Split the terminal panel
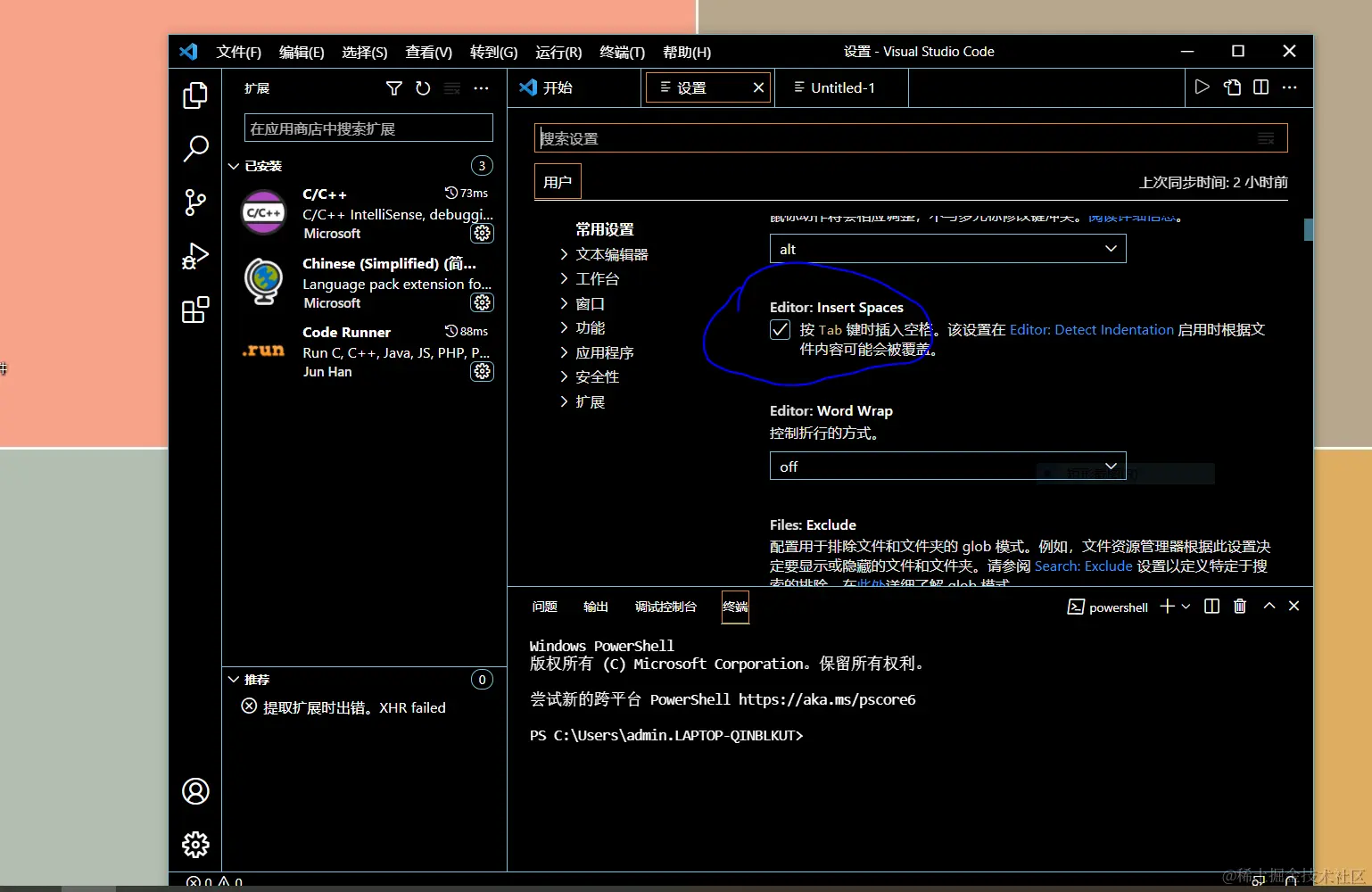The height and width of the screenshot is (892, 1372). coord(1211,607)
